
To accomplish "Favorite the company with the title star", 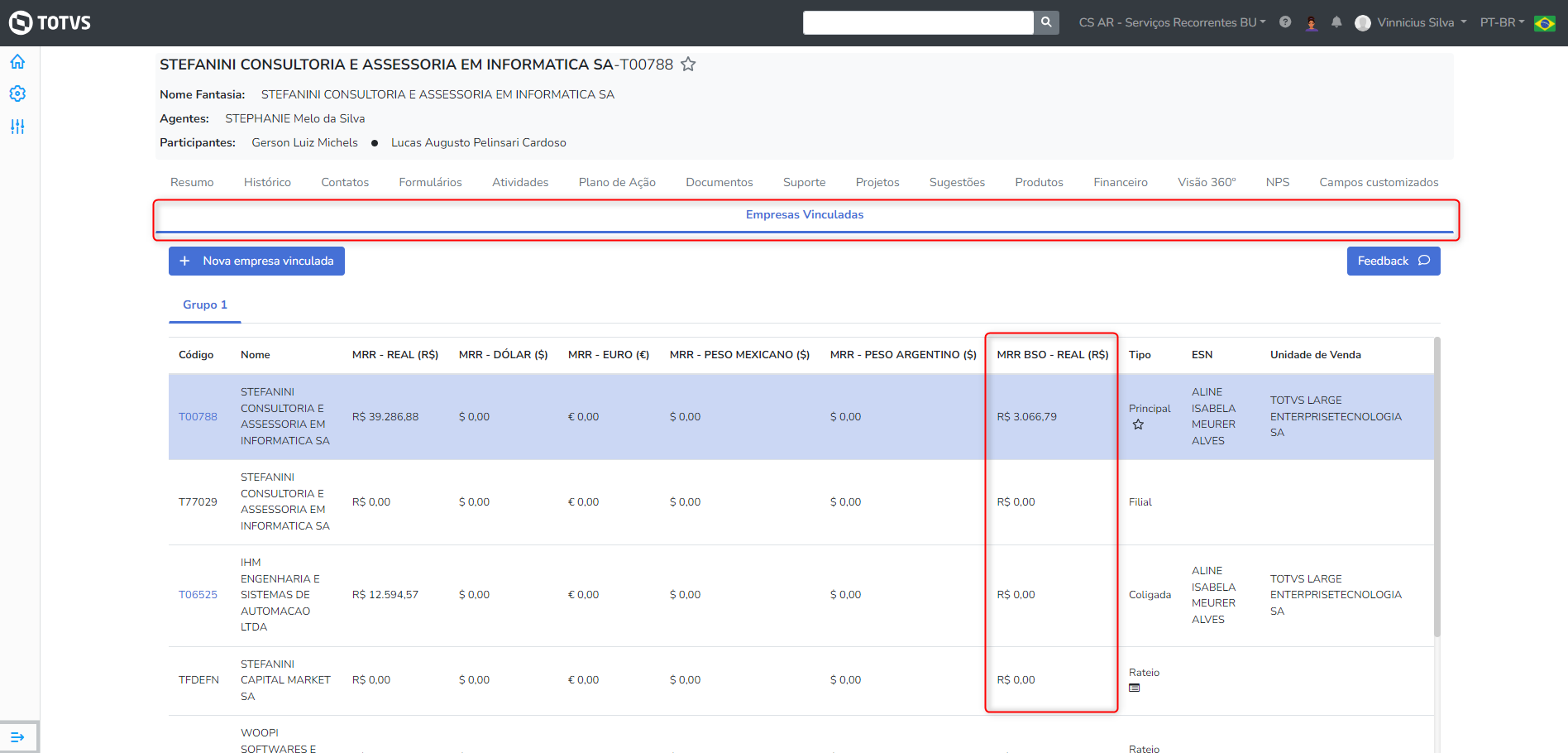I will click(x=688, y=64).
